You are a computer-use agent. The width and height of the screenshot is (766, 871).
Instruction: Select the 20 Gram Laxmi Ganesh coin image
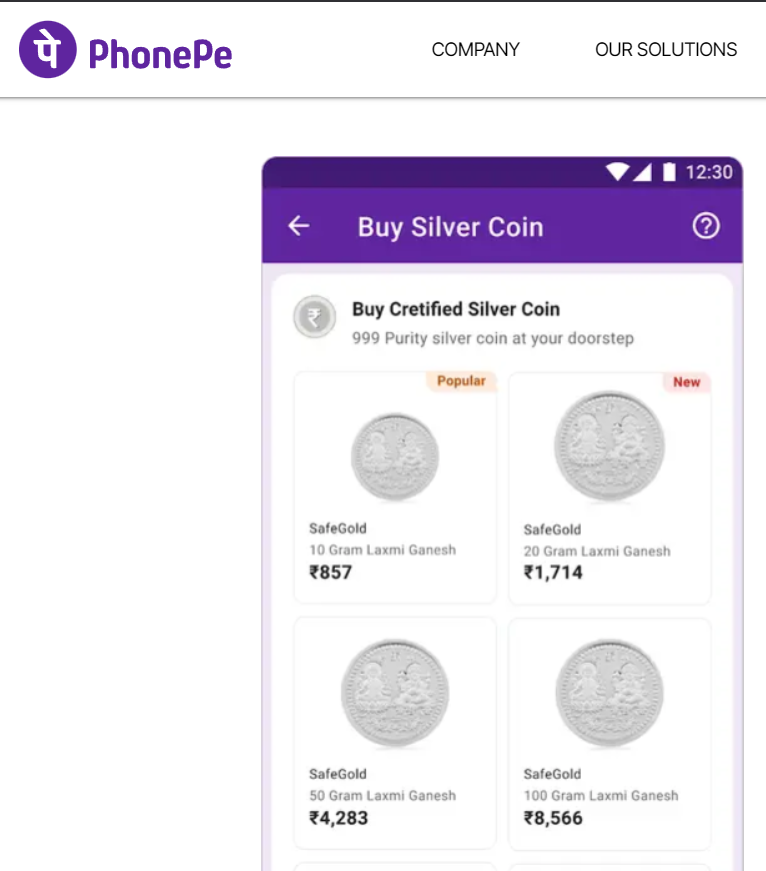(609, 446)
